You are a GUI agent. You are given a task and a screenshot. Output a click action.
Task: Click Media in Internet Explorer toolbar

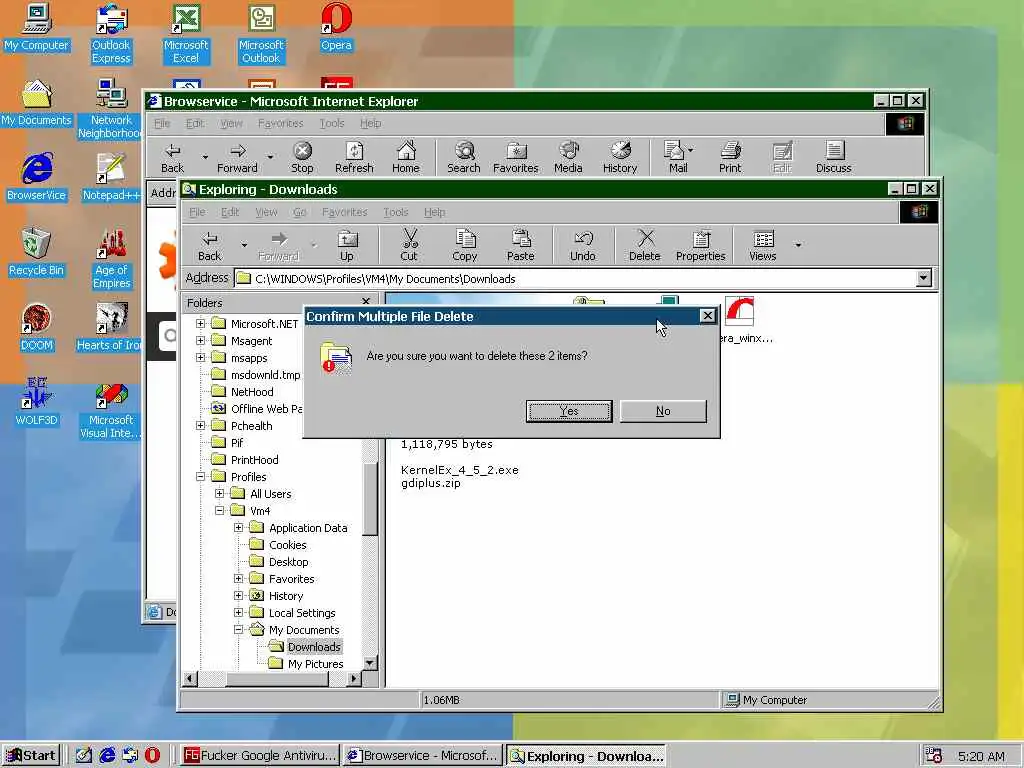point(568,158)
